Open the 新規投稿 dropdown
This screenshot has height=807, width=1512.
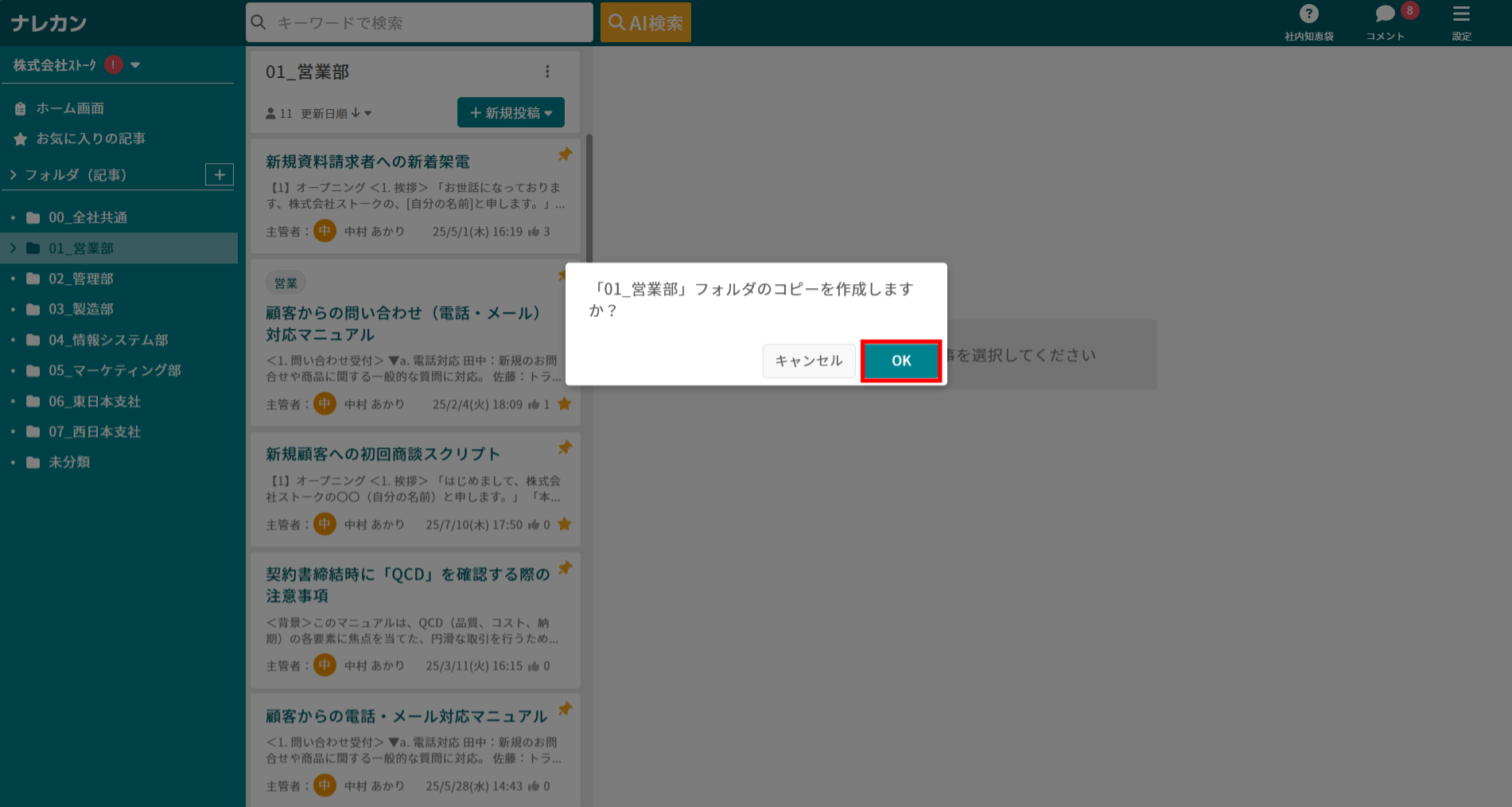click(x=510, y=112)
